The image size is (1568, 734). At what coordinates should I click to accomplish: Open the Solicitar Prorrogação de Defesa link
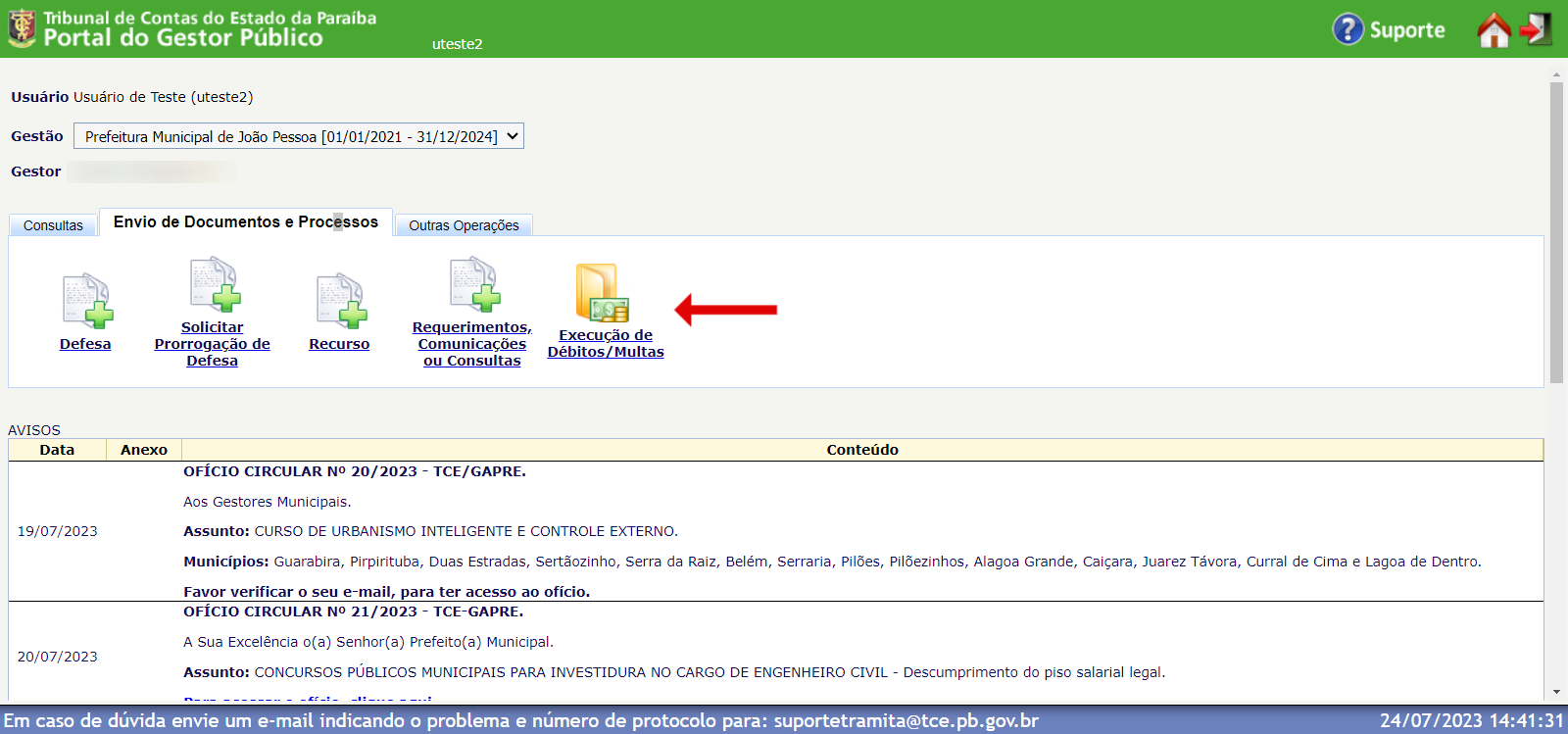click(x=212, y=344)
